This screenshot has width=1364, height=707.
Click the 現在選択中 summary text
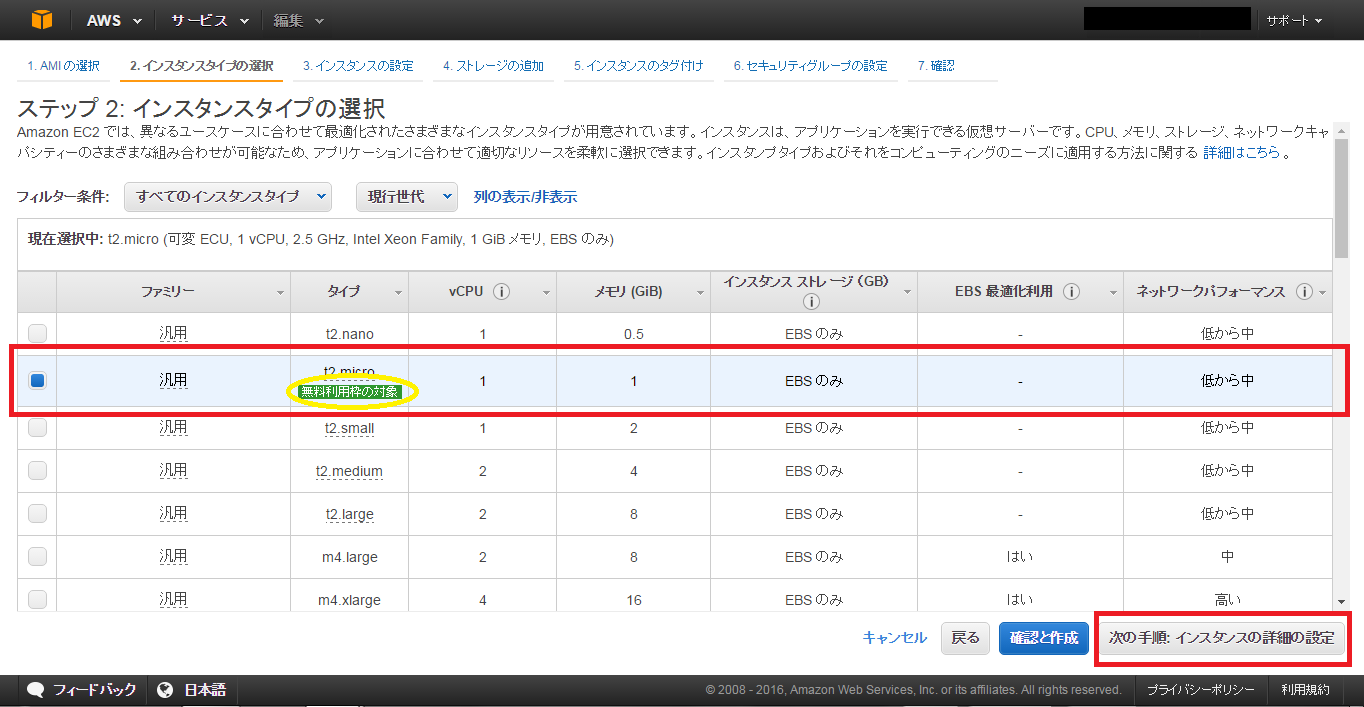(x=321, y=240)
